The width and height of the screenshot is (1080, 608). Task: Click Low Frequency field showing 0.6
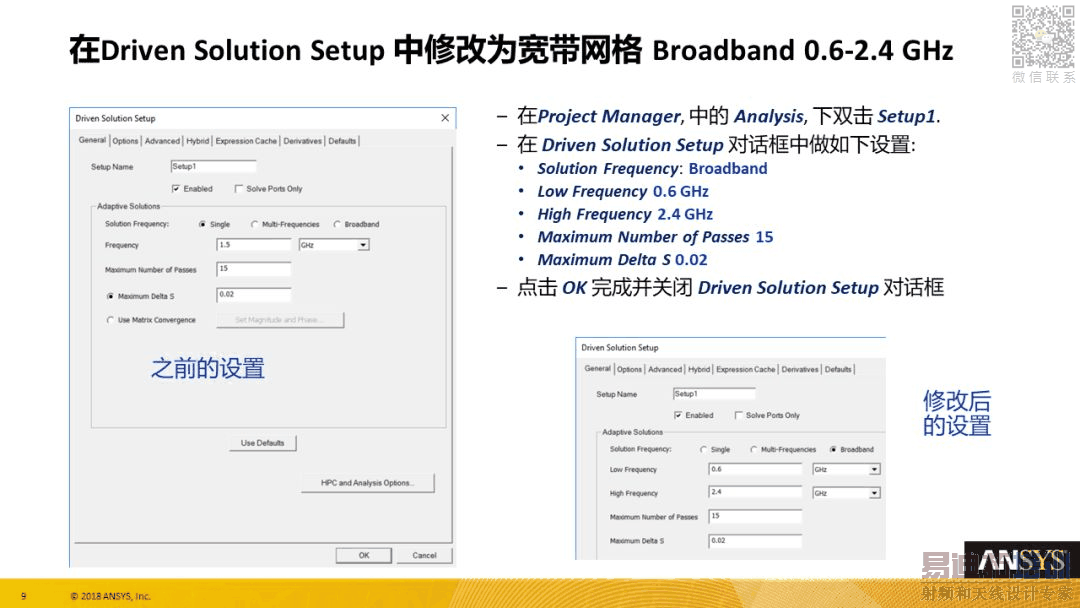click(756, 470)
